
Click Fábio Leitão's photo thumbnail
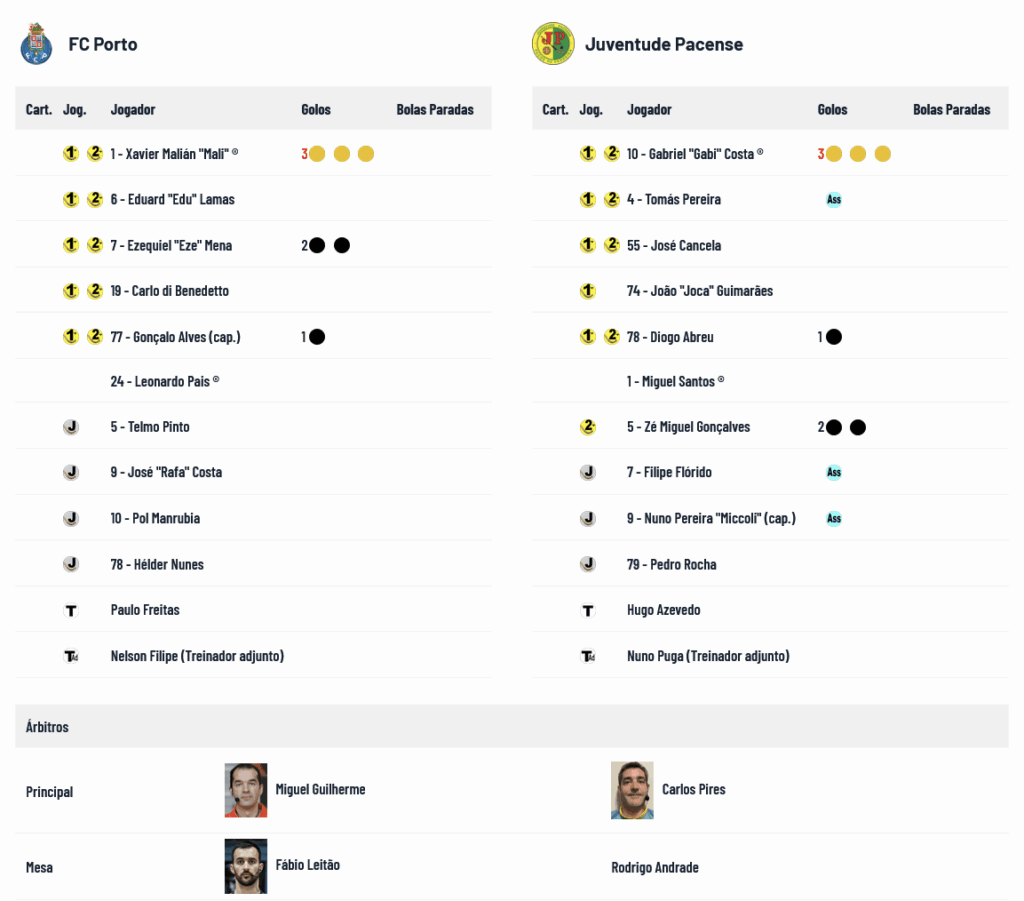(246, 865)
